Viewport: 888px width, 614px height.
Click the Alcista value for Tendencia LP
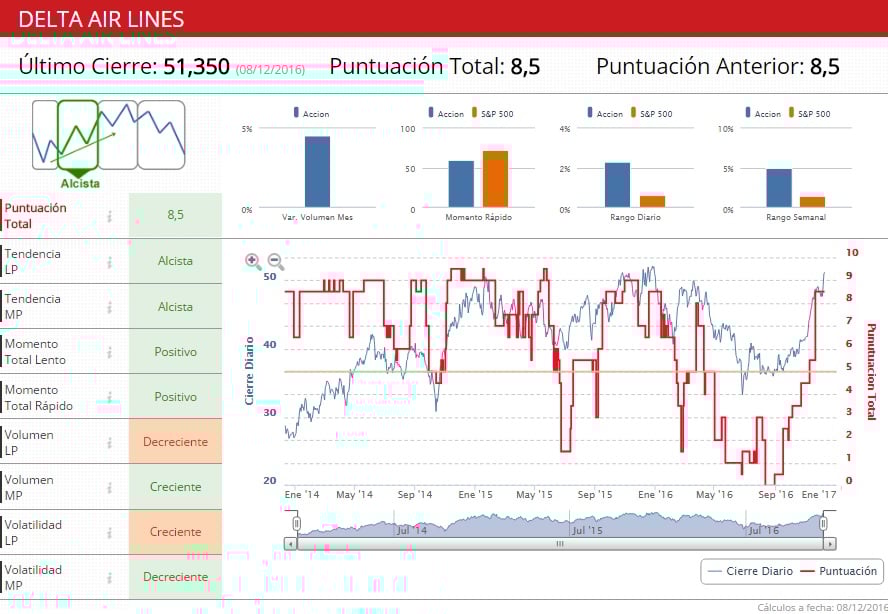(176, 261)
